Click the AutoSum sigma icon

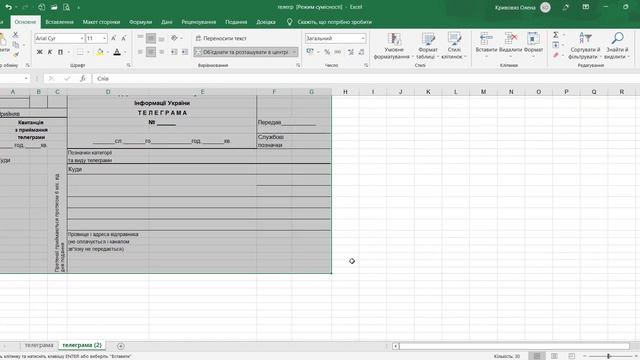(556, 35)
